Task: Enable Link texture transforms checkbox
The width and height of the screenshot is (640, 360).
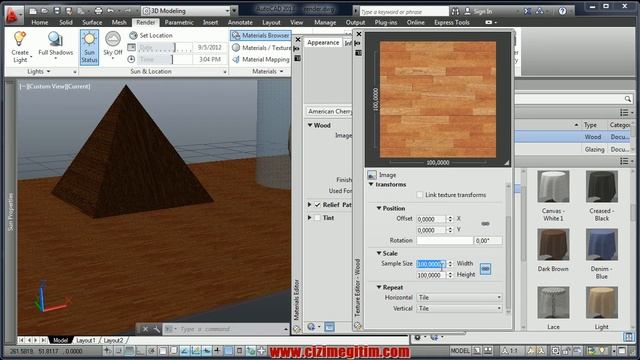Action: click(x=420, y=195)
